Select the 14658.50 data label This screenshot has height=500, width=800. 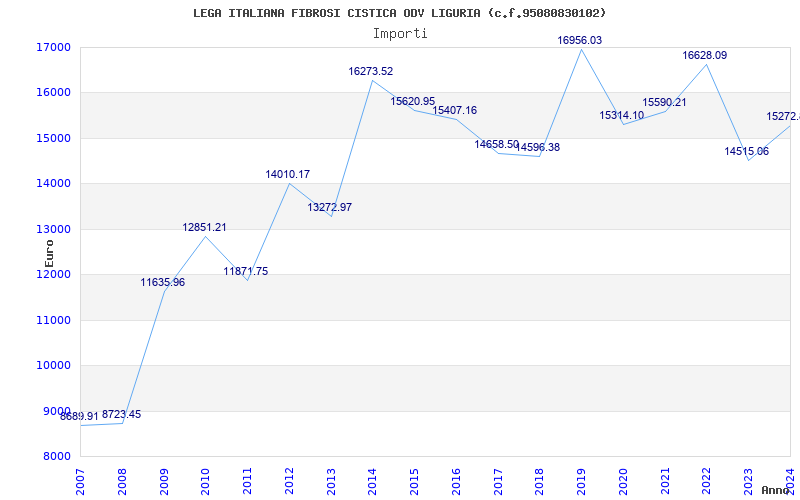tap(496, 144)
